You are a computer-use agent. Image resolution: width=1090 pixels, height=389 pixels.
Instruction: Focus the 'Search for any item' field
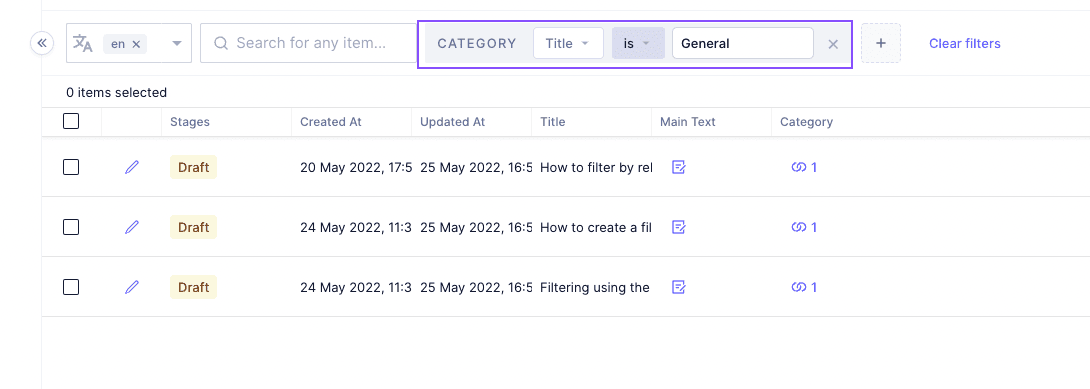309,43
